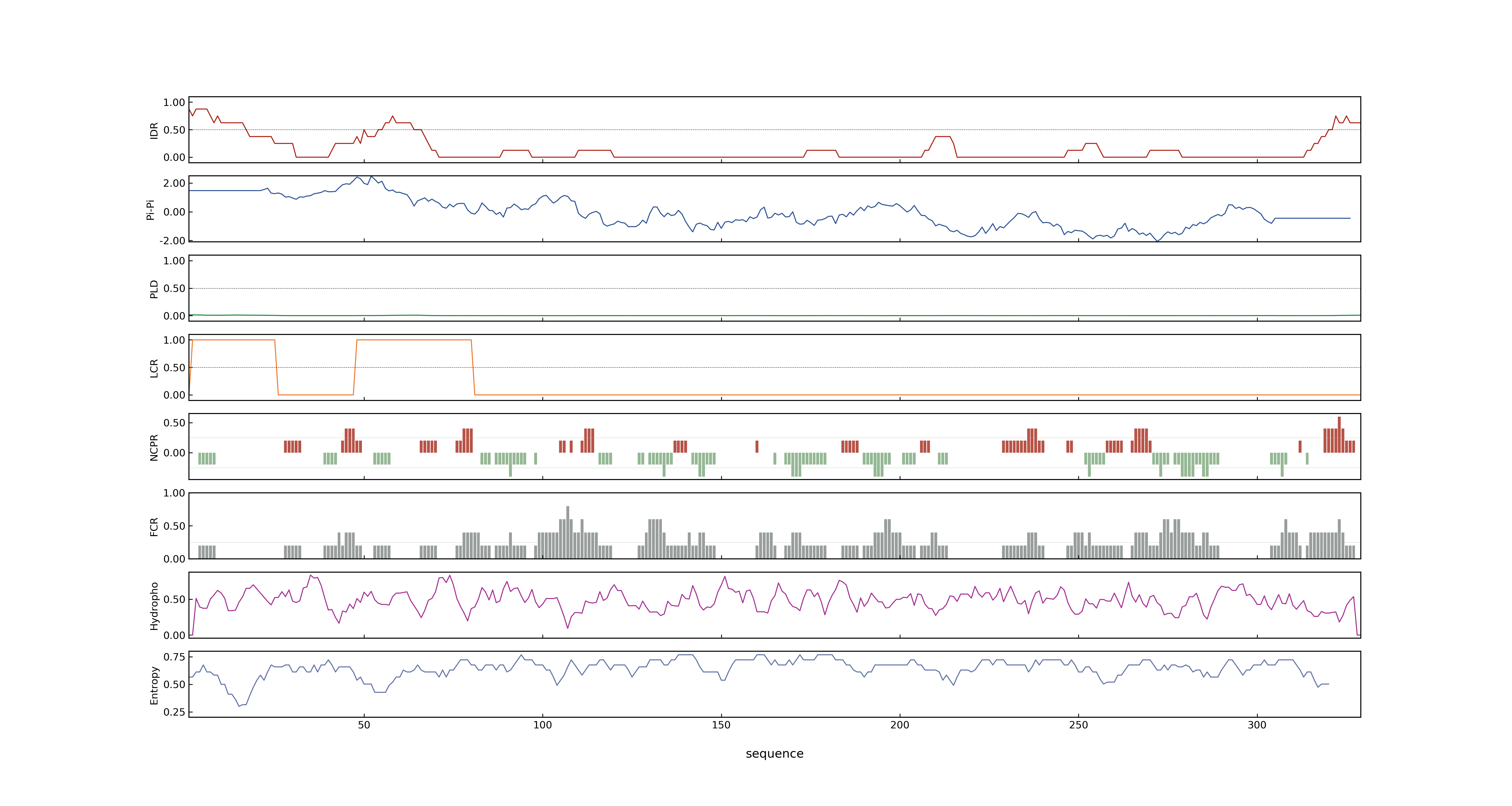Click the NCPR y-axis label
This screenshot has width=1512, height=806.
pos(154,448)
